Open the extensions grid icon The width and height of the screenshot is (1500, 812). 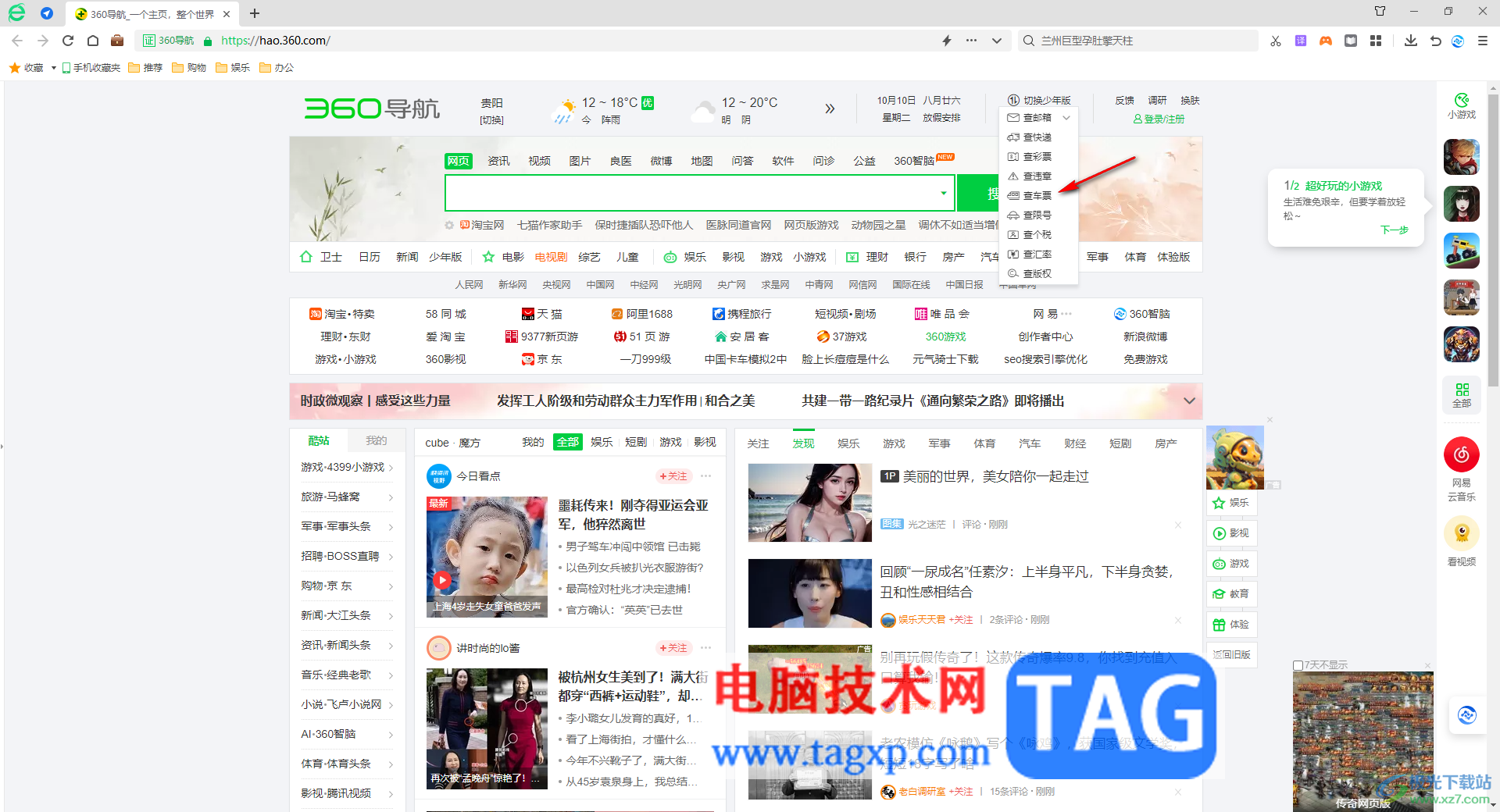[x=1376, y=41]
